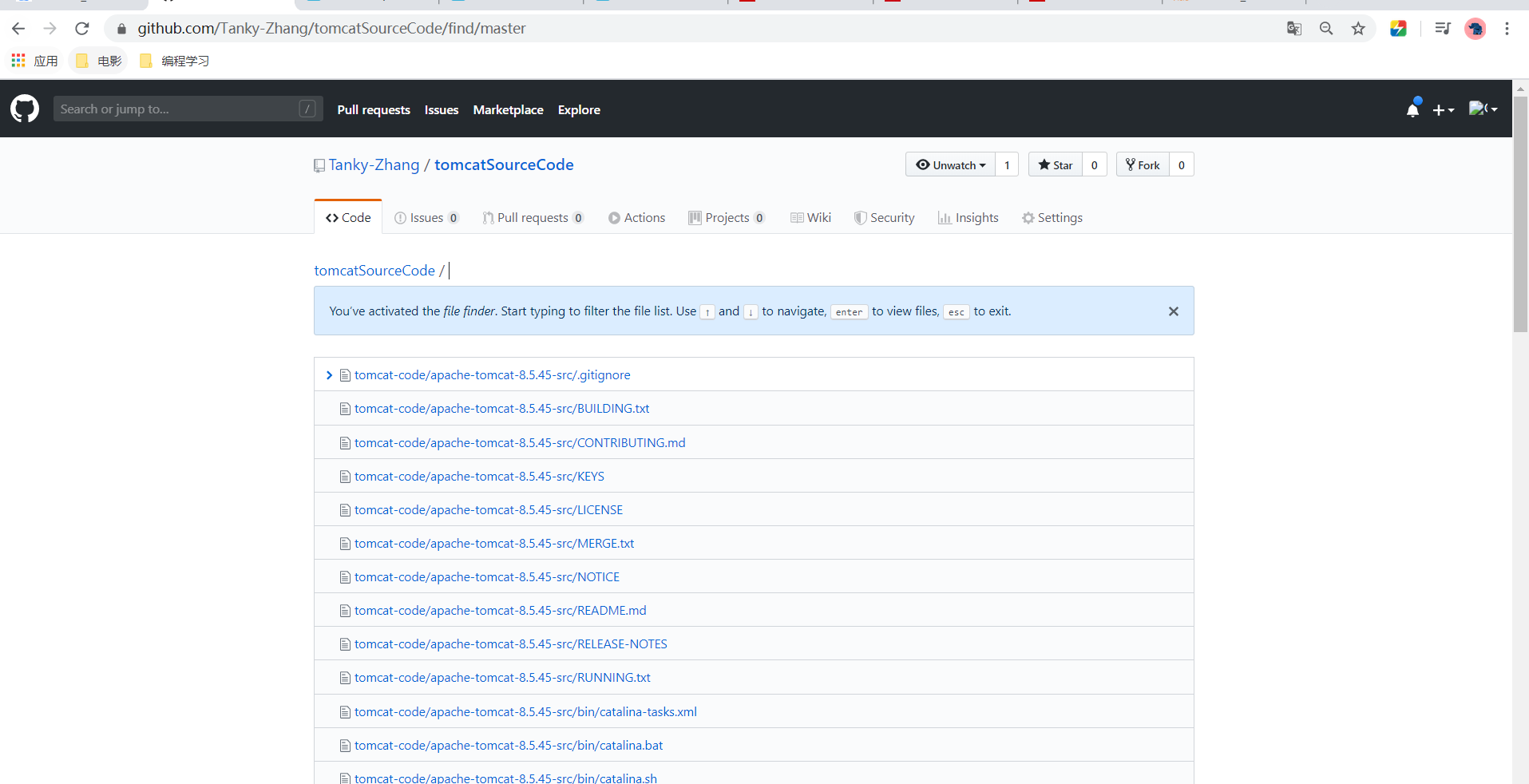Viewport: 1529px width, 784px height.
Task: Click the zoom magnifier icon in address bar
Action: (x=1326, y=29)
